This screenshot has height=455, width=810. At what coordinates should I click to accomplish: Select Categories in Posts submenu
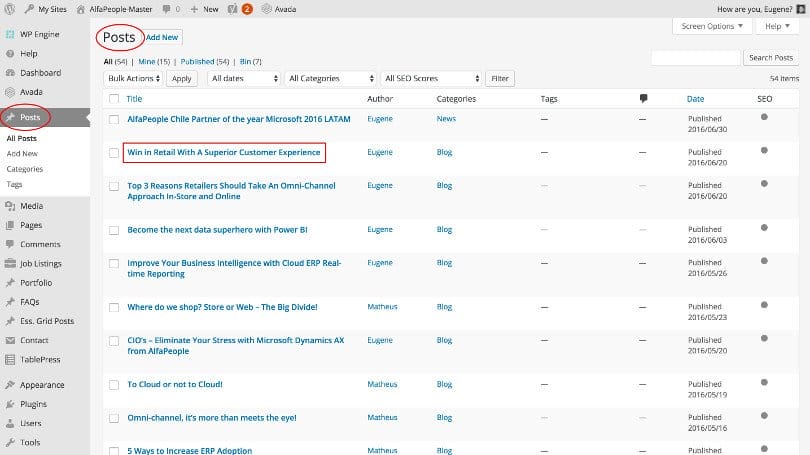point(25,169)
